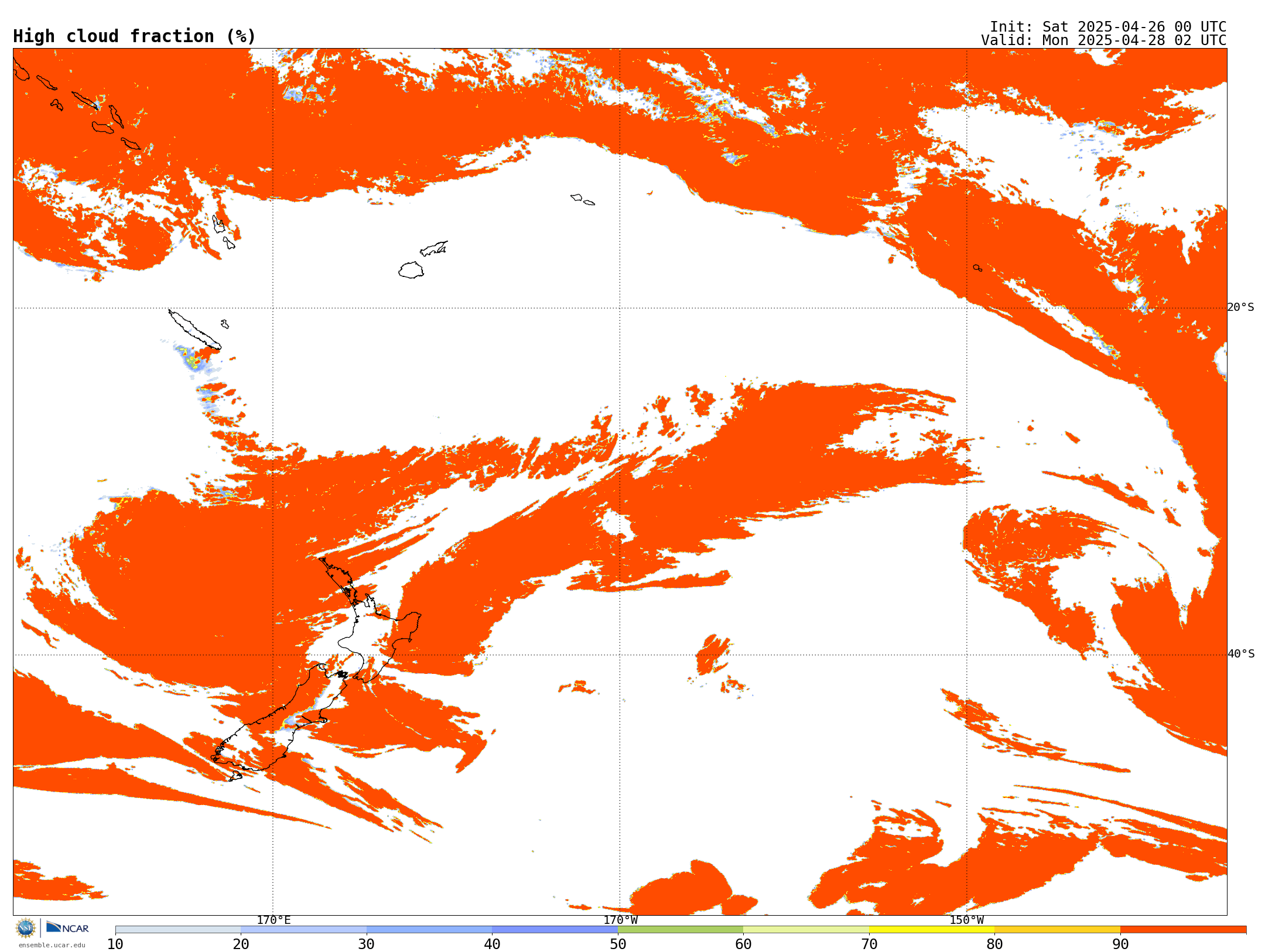Click the Stewart Island outline below South Island
Viewport: 1265px width, 952px height.
[x=235, y=776]
